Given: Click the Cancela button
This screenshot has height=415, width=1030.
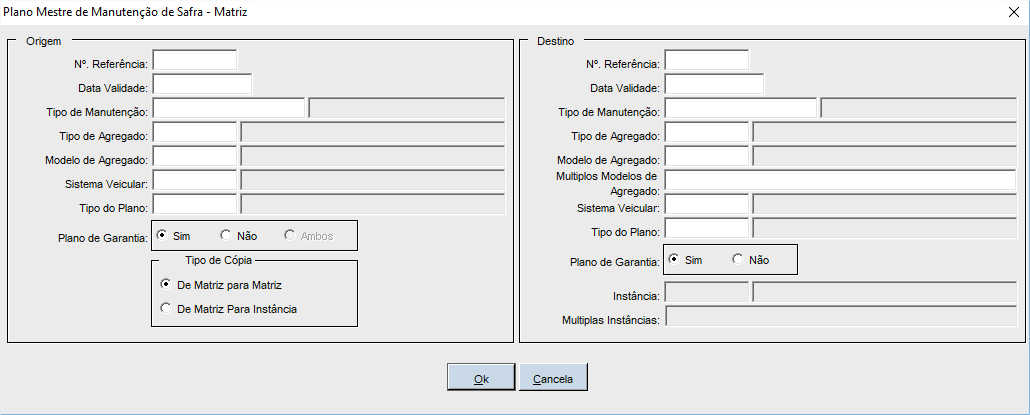Looking at the screenshot, I should pos(552,377).
